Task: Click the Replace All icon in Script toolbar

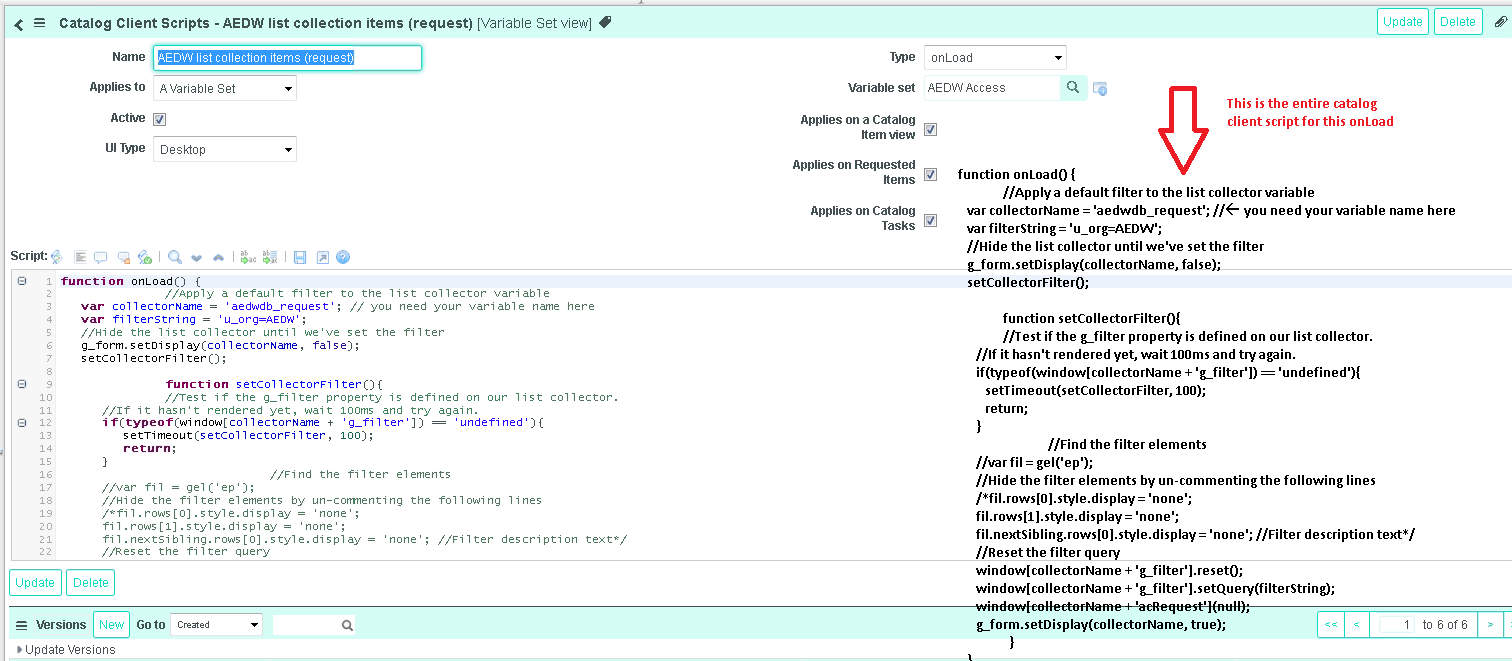Action: pos(269,257)
